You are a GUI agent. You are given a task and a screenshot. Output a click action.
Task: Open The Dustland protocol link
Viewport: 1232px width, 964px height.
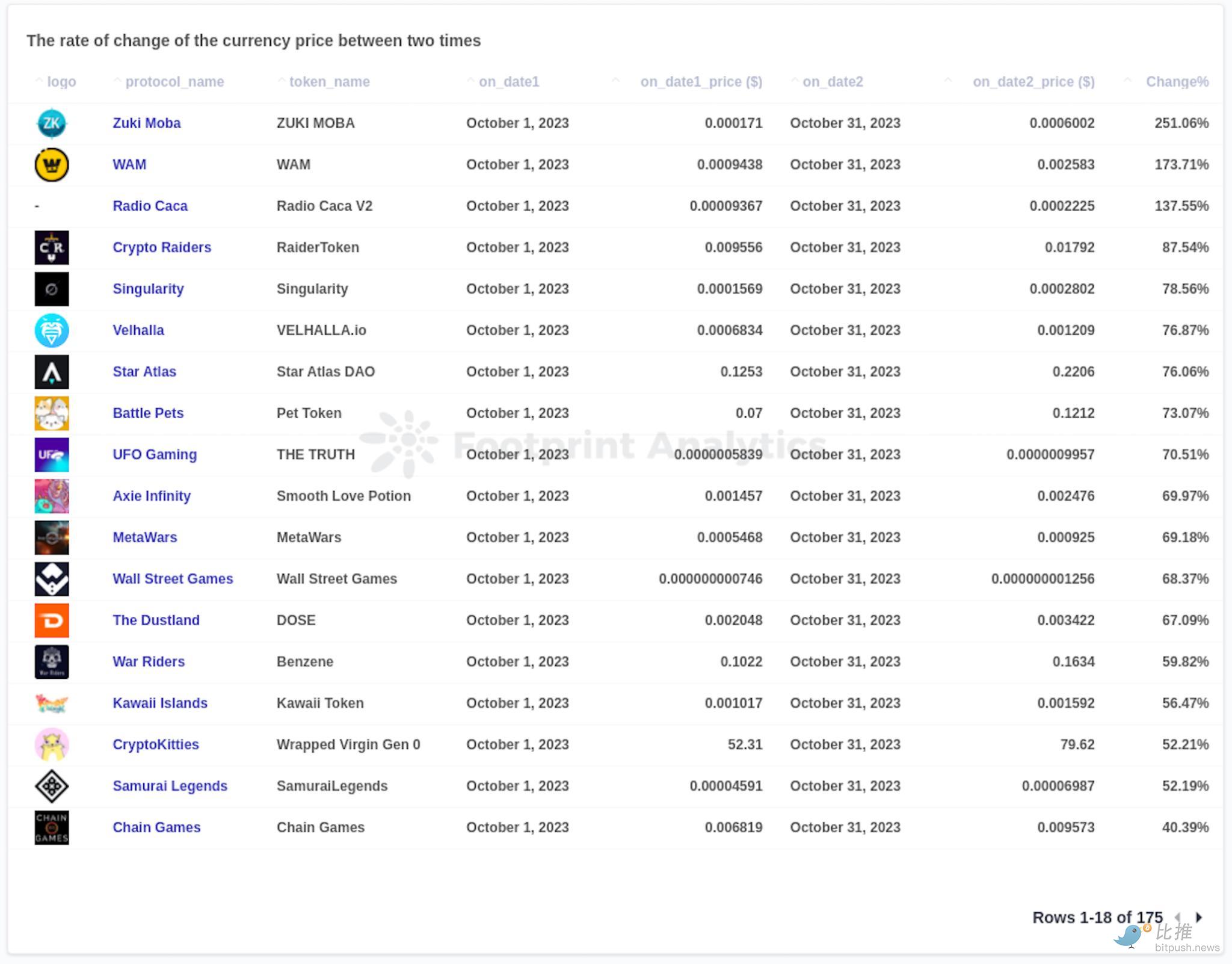[x=156, y=620]
